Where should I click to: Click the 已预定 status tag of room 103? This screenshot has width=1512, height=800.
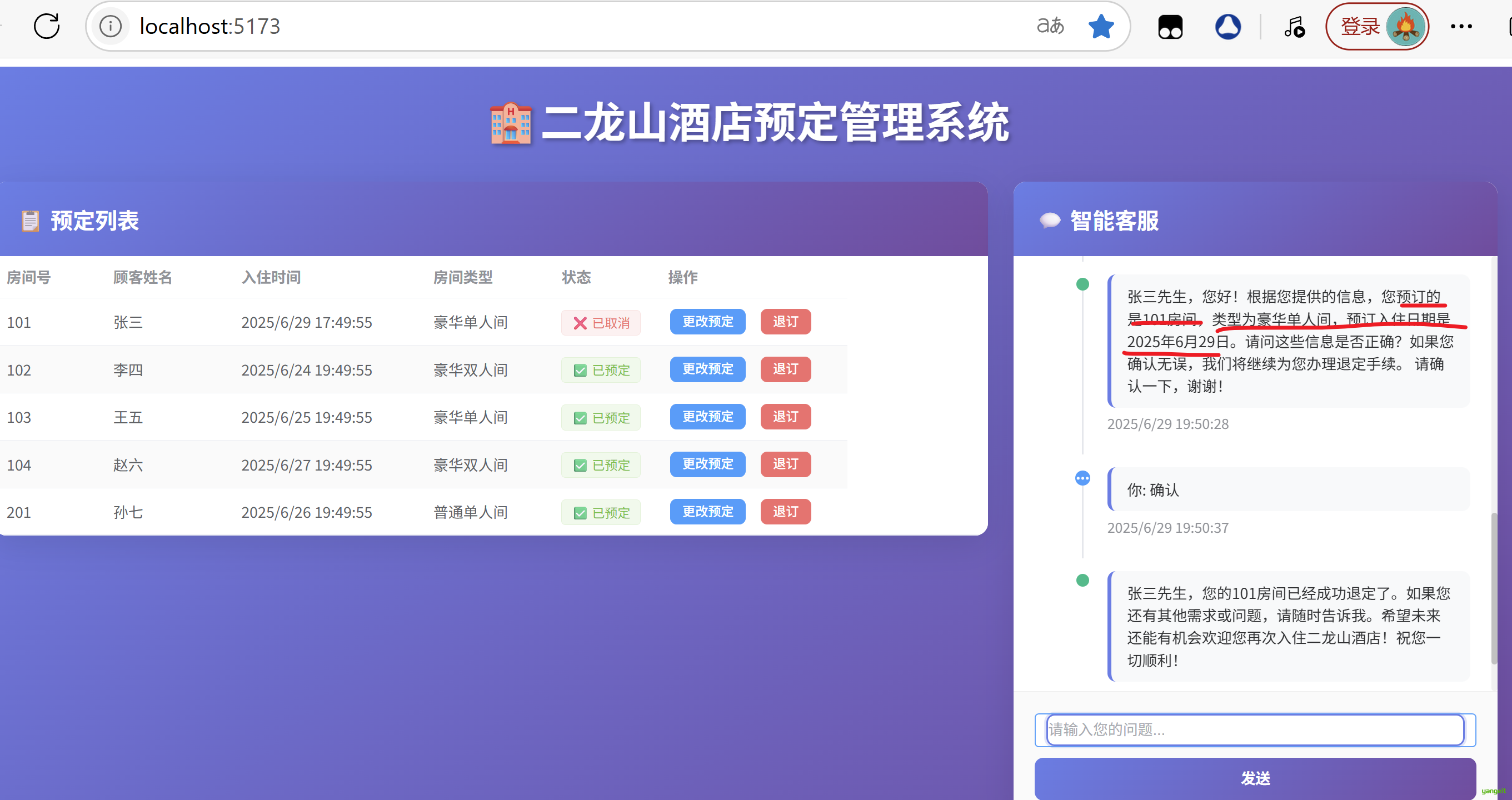coord(601,418)
